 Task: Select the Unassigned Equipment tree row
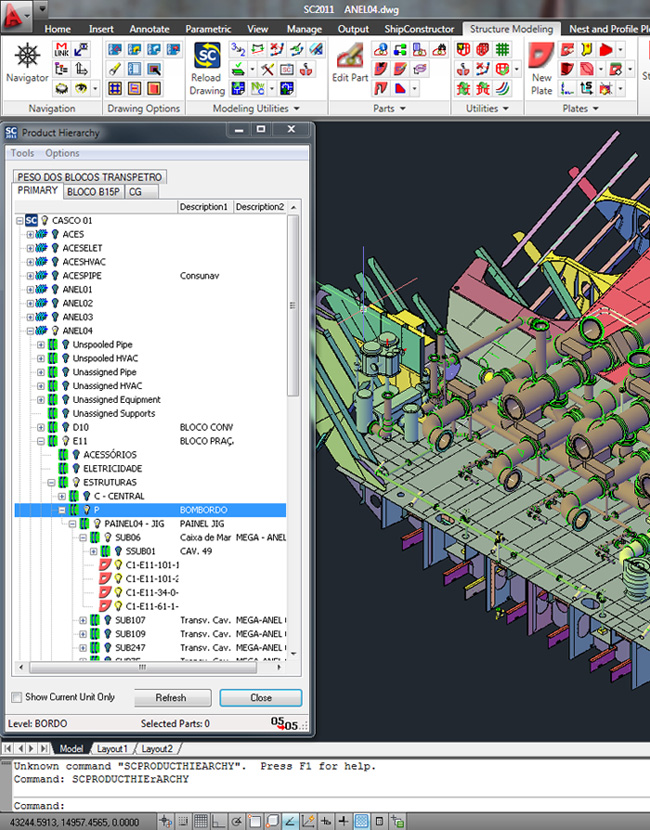pyautogui.click(x=151, y=400)
